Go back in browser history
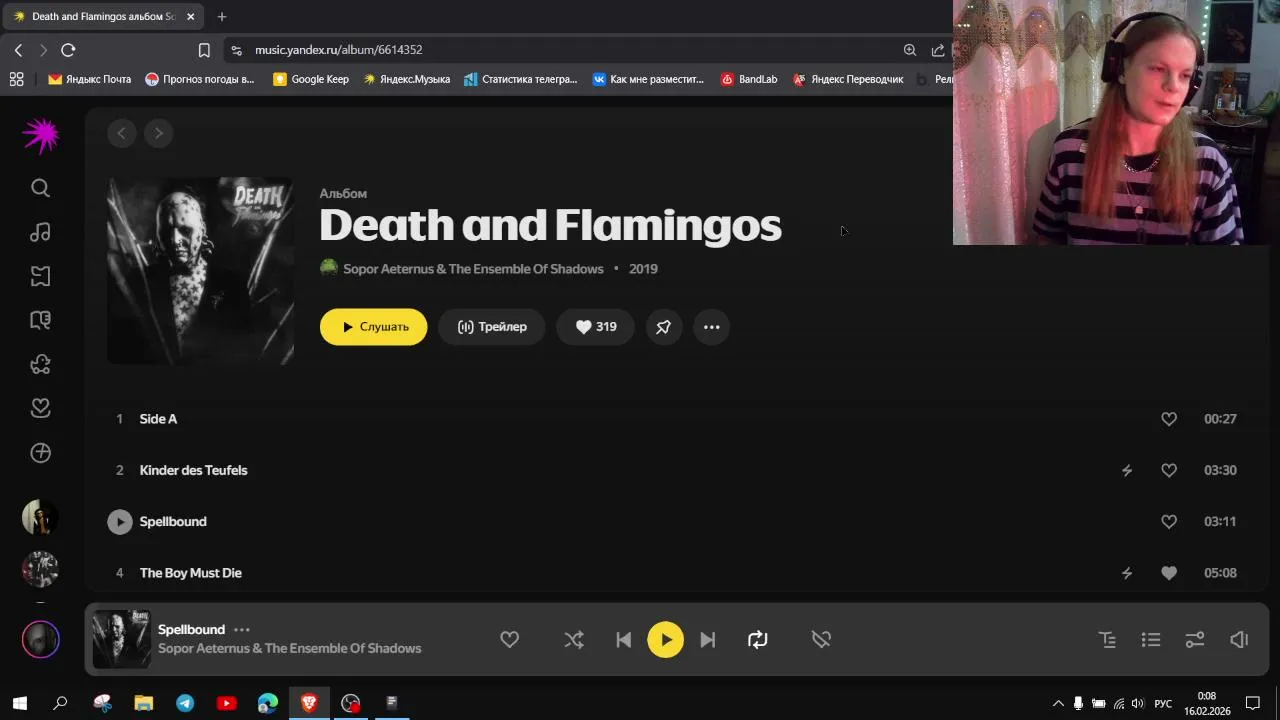Image resolution: width=1280 pixels, height=720 pixels. 18,50
